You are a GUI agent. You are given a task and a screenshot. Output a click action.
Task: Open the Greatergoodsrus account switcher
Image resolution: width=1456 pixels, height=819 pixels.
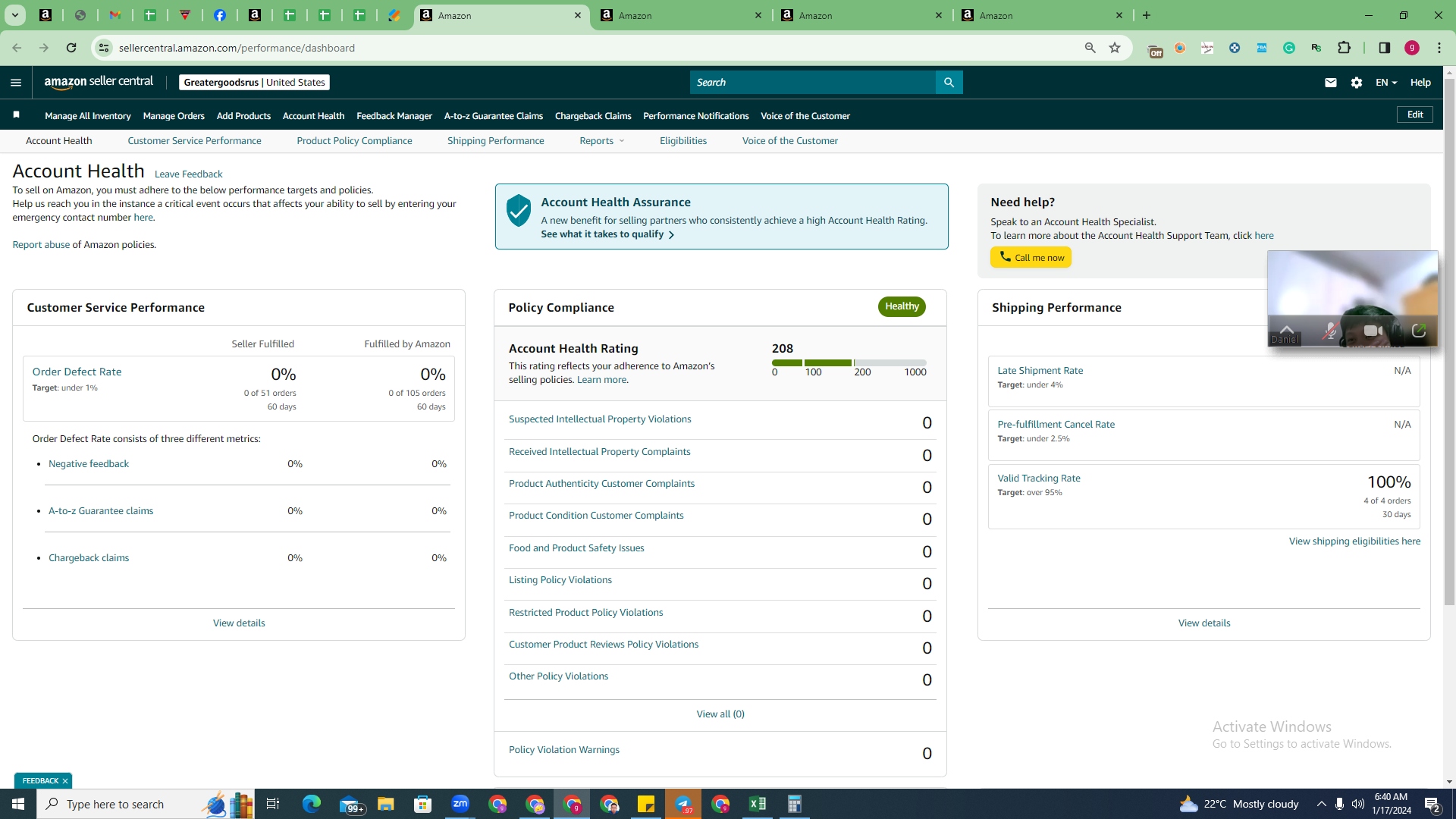[x=254, y=83]
